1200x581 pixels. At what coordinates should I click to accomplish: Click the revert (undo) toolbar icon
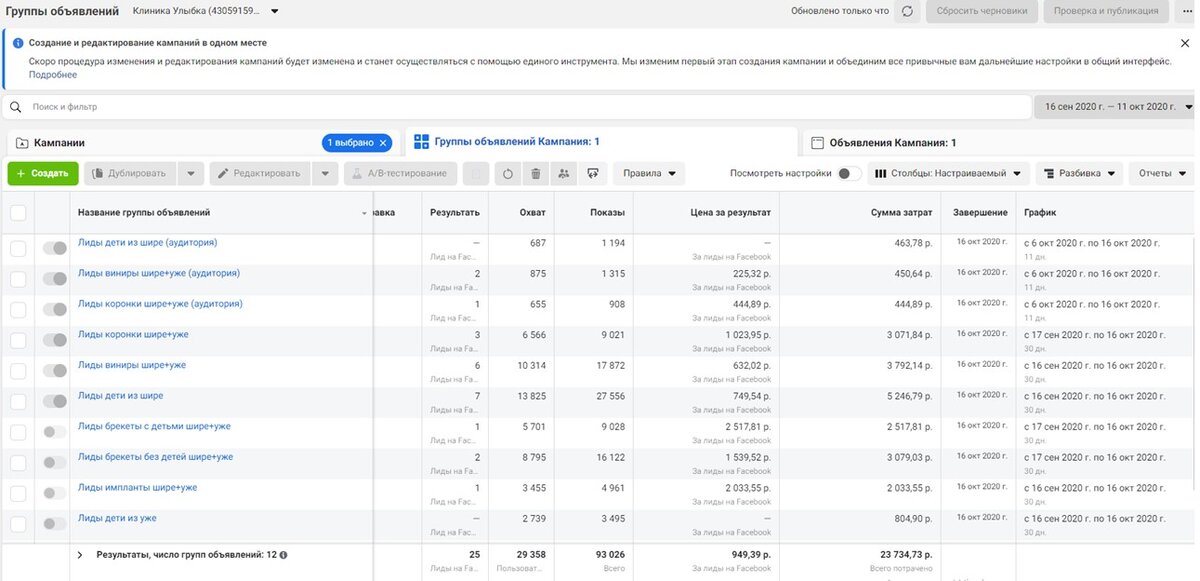pyautogui.click(x=508, y=173)
